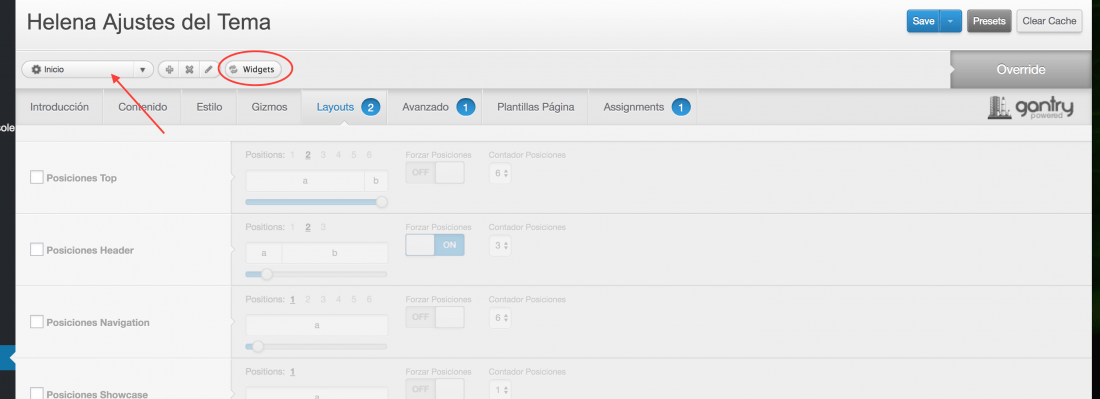Click the 'Helena Ajustes del Tema' heading
Image resolution: width=1100 pixels, height=399 pixels.
tap(149, 22)
